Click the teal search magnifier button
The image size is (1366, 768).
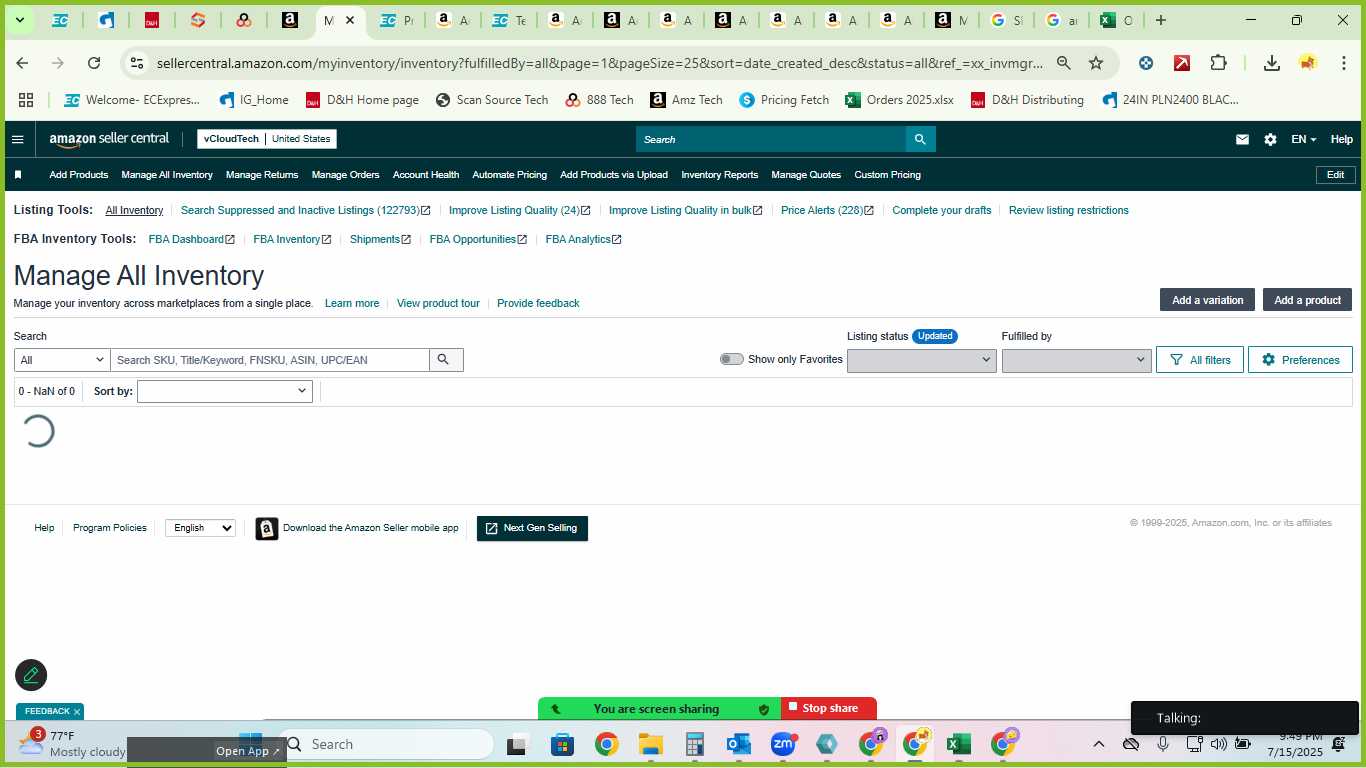tap(920, 139)
